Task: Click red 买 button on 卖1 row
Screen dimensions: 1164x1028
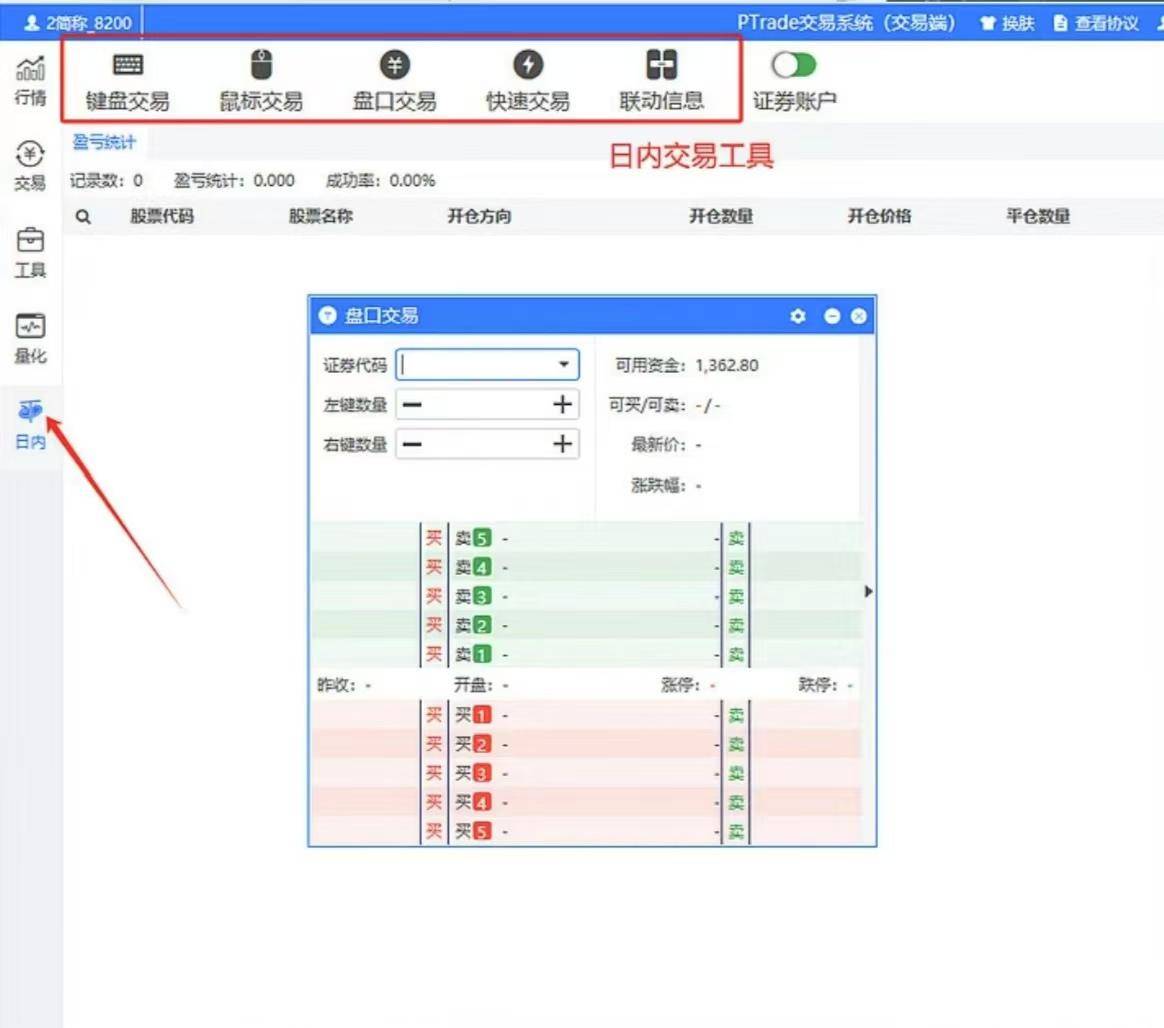Action: coord(434,654)
